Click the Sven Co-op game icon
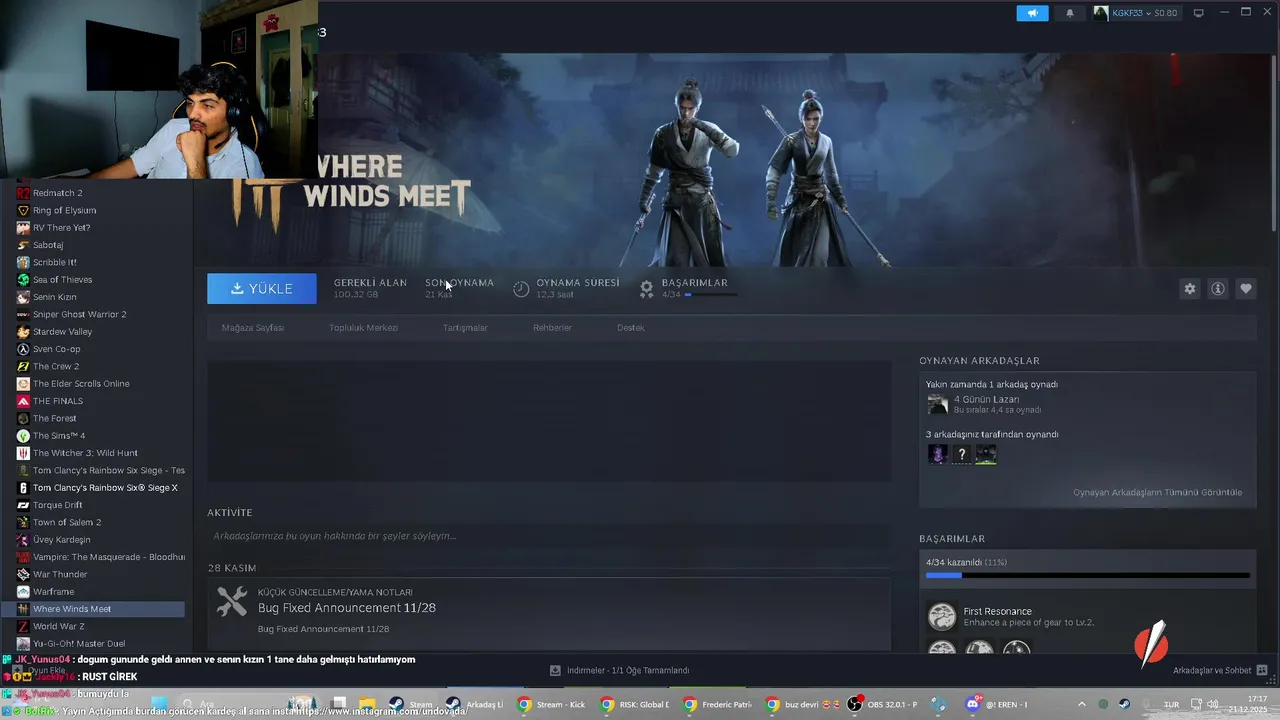Screen dimensions: 1280x720 [23, 349]
